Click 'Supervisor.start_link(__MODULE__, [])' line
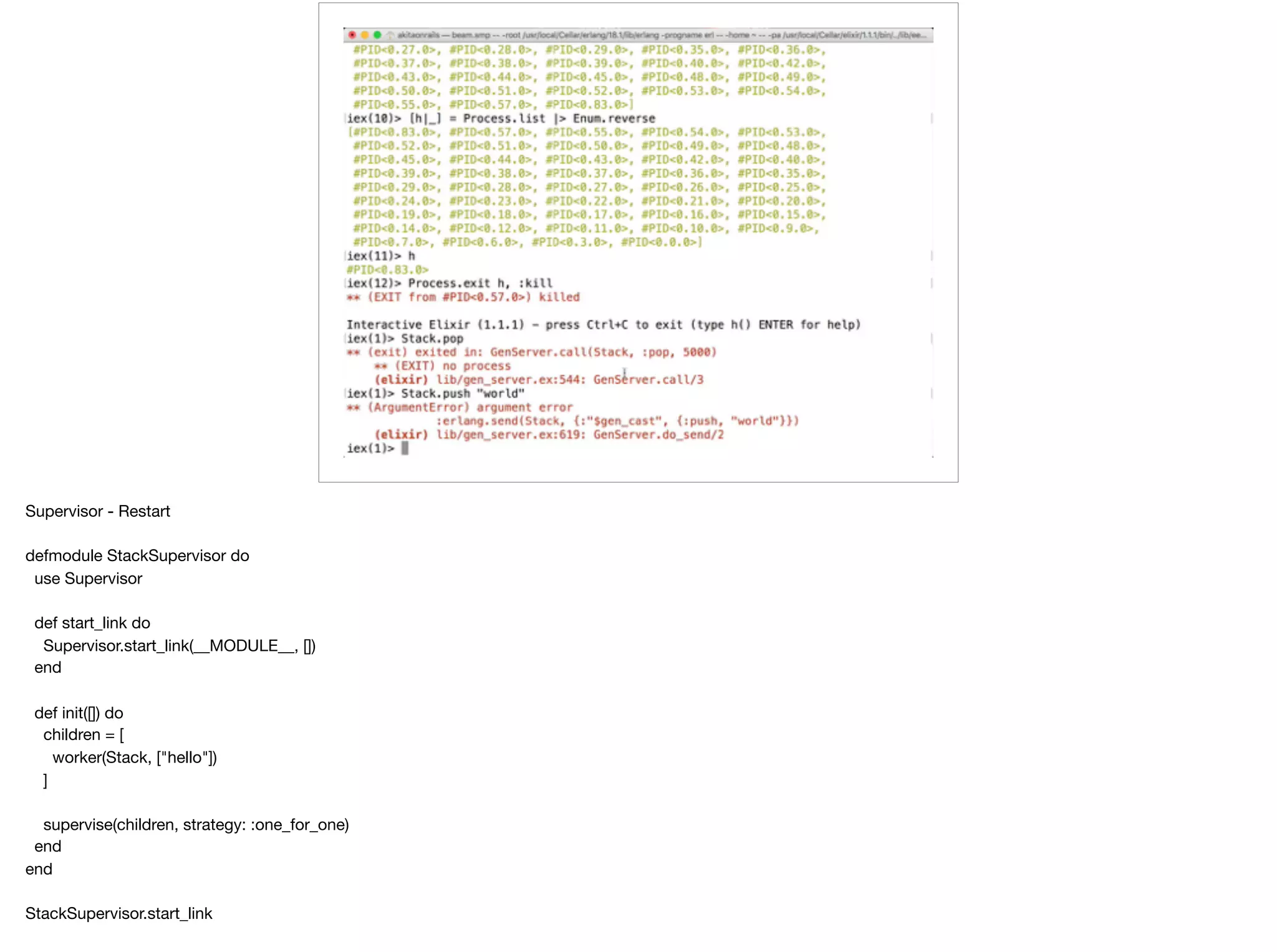This screenshot has width=1277, height=952. (x=180, y=646)
